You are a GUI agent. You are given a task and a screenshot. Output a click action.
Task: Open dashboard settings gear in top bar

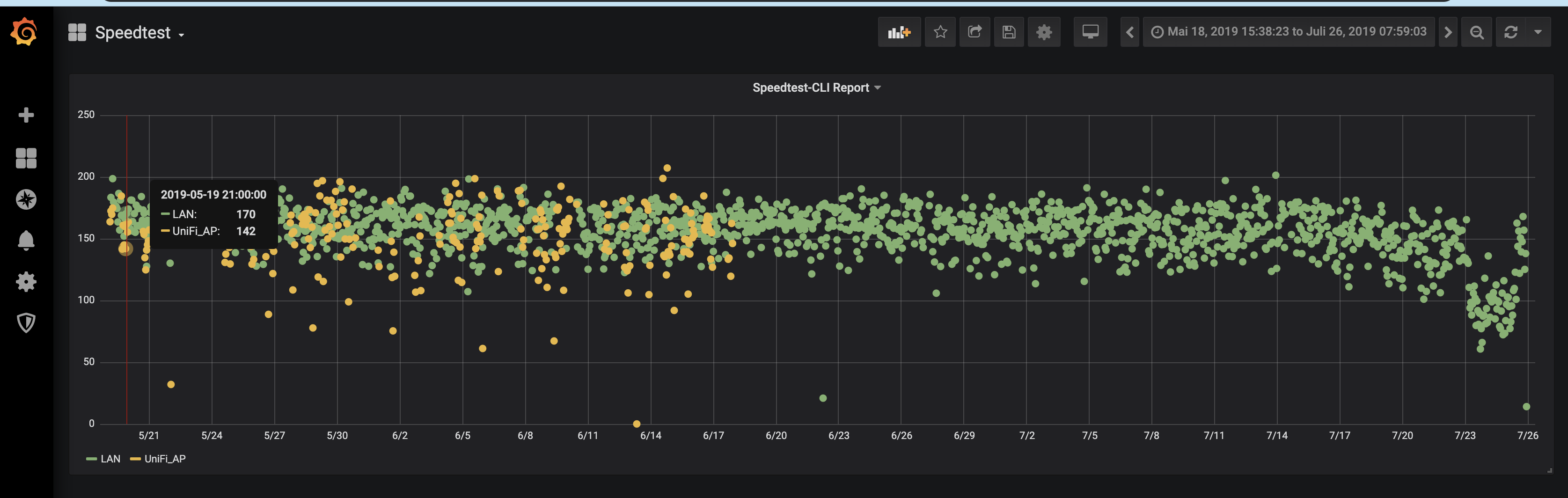point(1044,32)
